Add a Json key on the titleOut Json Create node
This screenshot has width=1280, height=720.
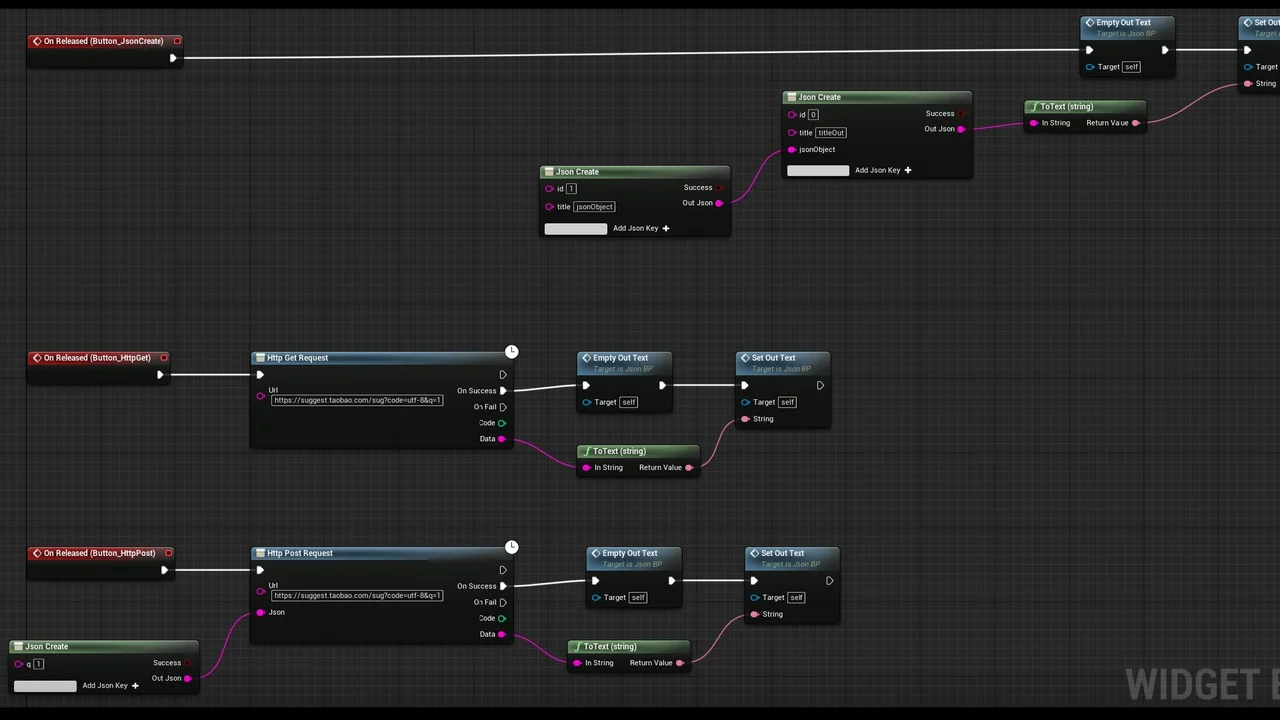click(x=907, y=170)
